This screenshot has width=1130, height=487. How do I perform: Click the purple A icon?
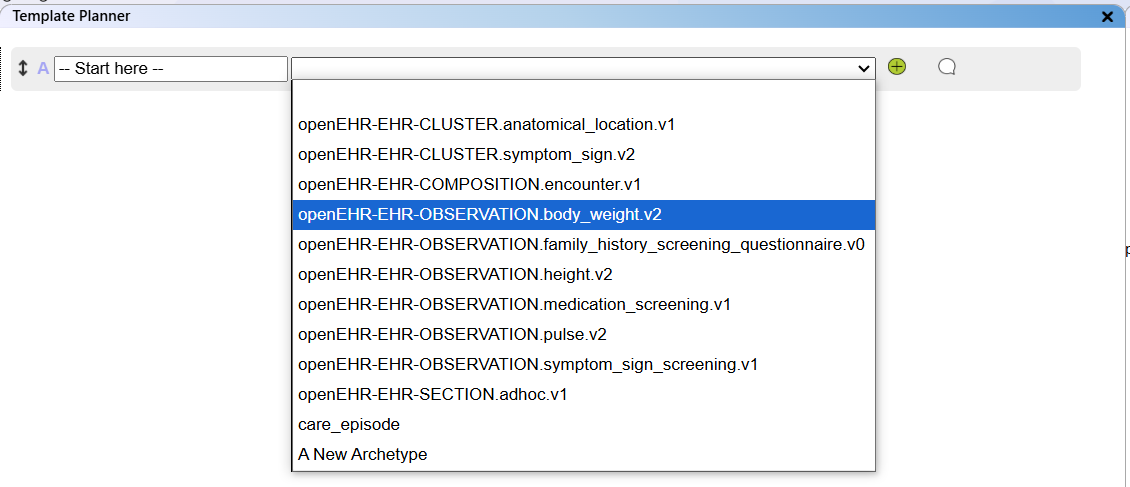pyautogui.click(x=43, y=69)
